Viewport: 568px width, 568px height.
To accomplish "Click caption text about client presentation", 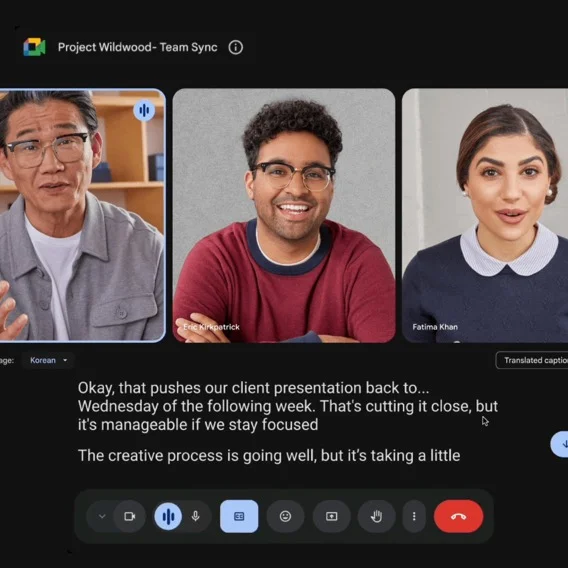I will pyautogui.click(x=288, y=406).
